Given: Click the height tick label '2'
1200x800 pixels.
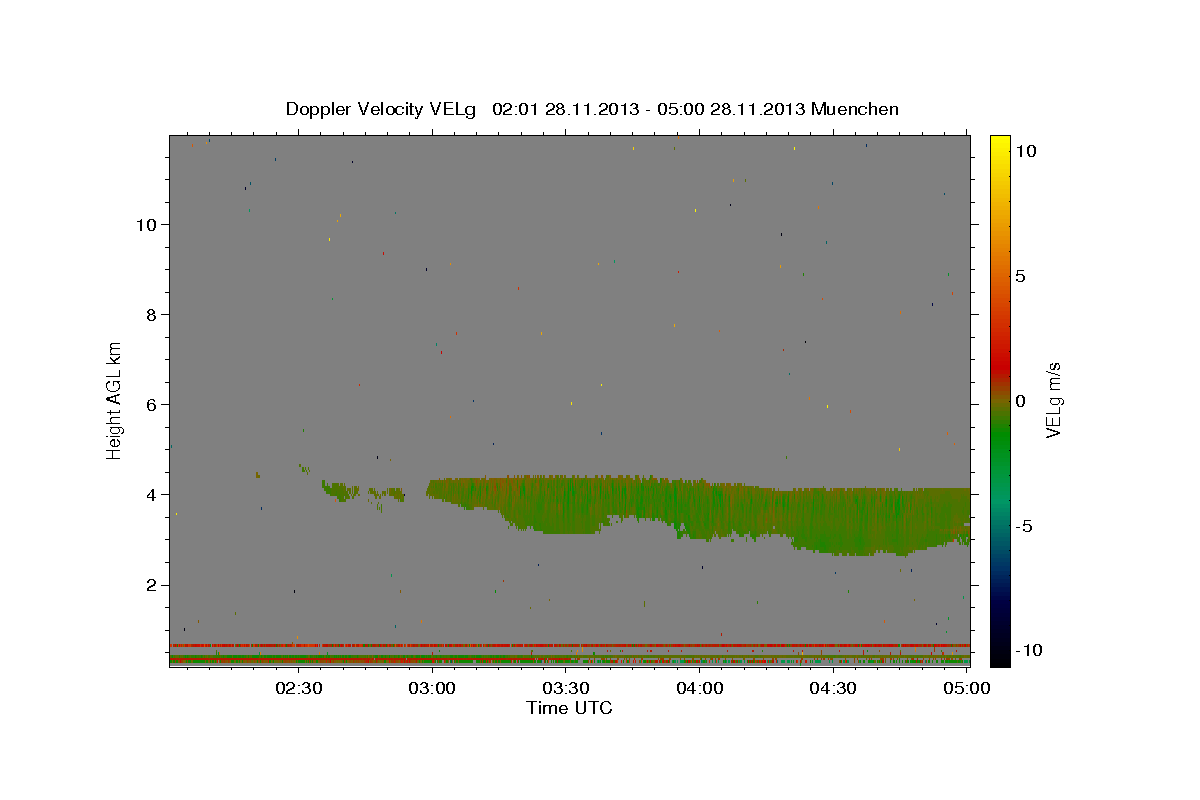Looking at the screenshot, I should tap(150, 584).
